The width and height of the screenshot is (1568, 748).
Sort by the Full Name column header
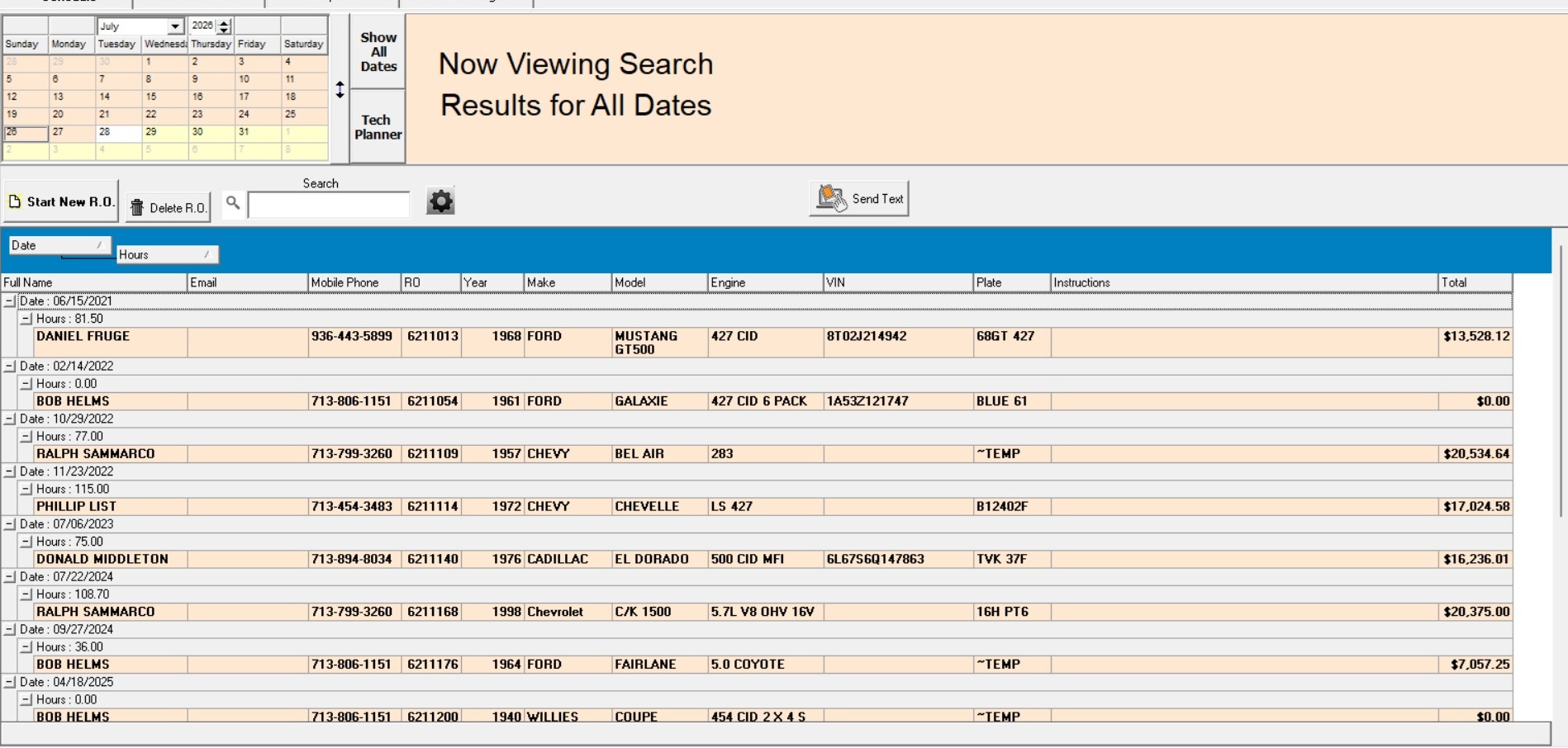[x=94, y=282]
